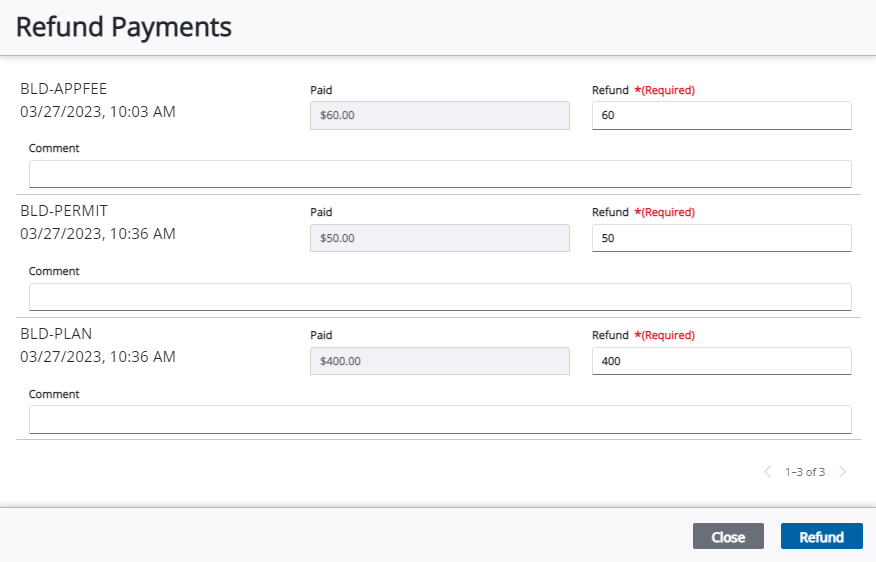Click the "1–3 of 3" page indicator

[x=804, y=472]
